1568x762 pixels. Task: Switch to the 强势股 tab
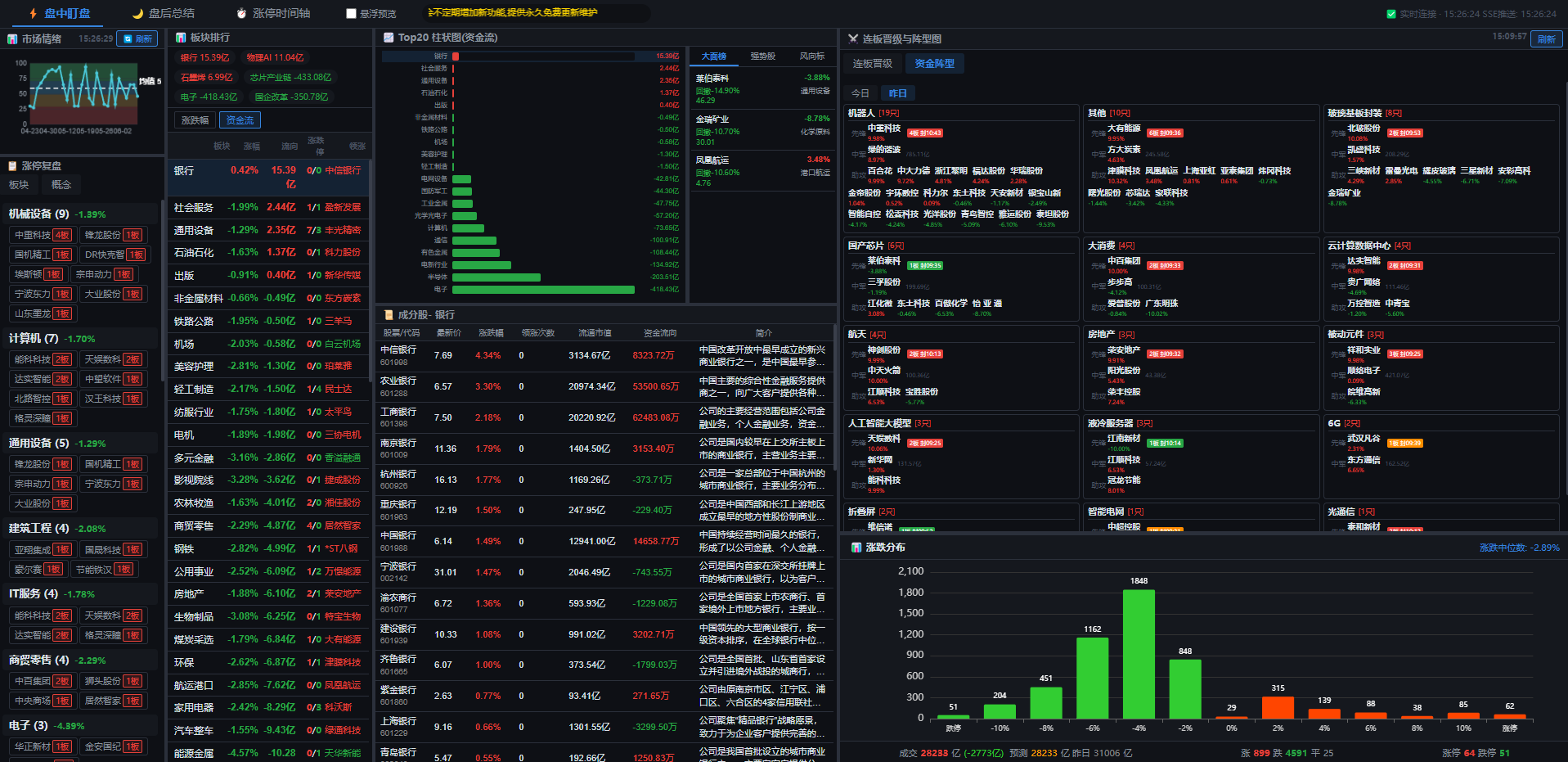tap(762, 56)
